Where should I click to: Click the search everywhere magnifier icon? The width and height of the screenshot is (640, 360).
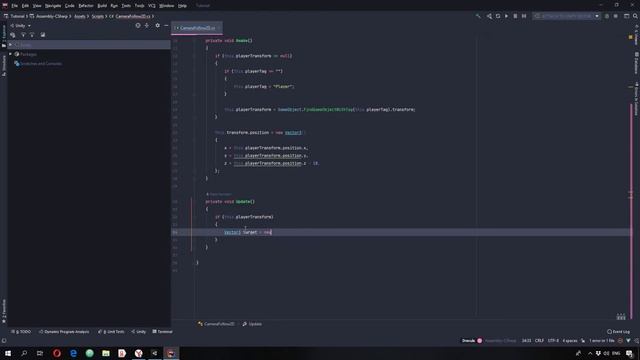(635, 16)
